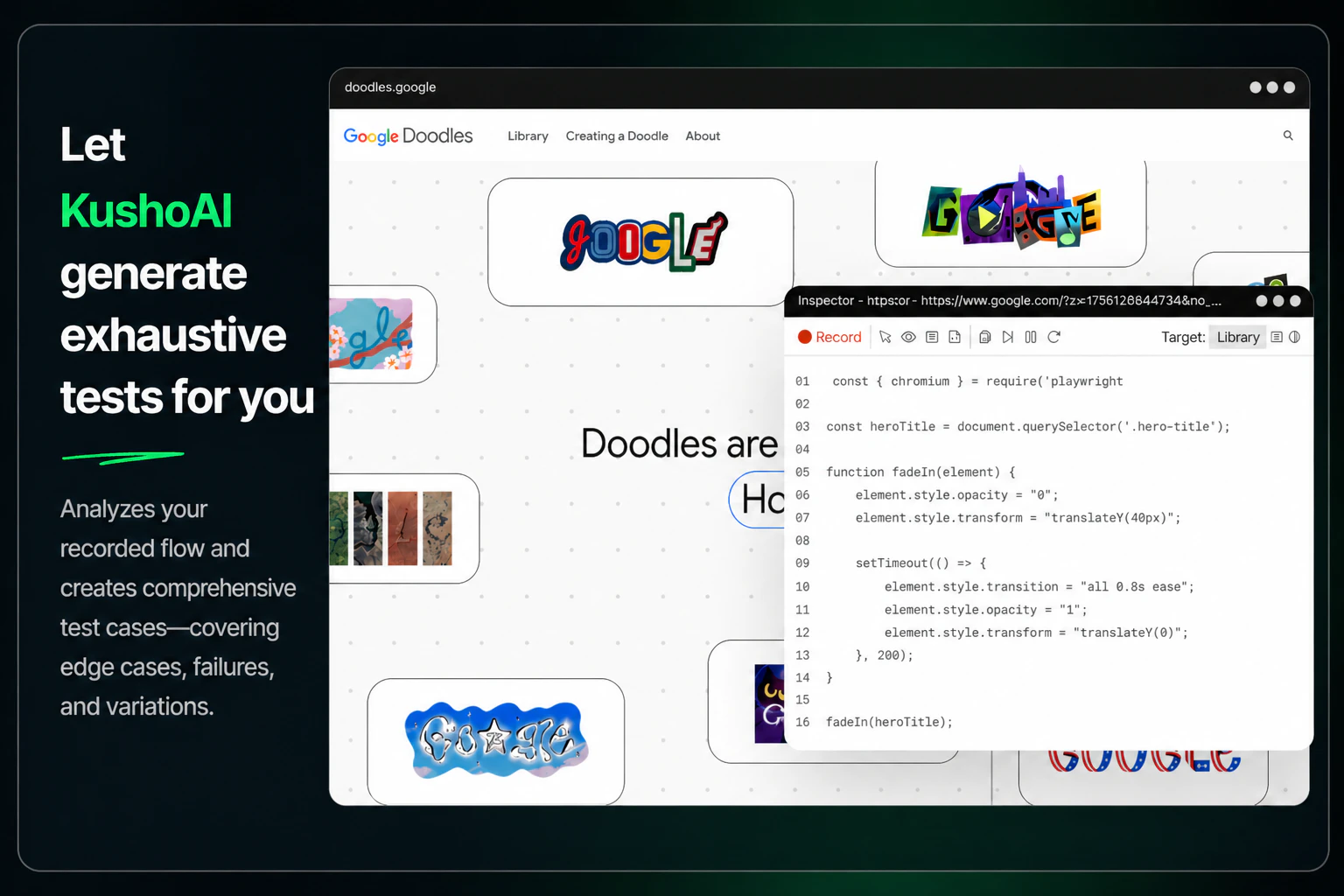This screenshot has width=1344, height=896.
Task: Click the Google Doodles logo
Action: (x=408, y=136)
